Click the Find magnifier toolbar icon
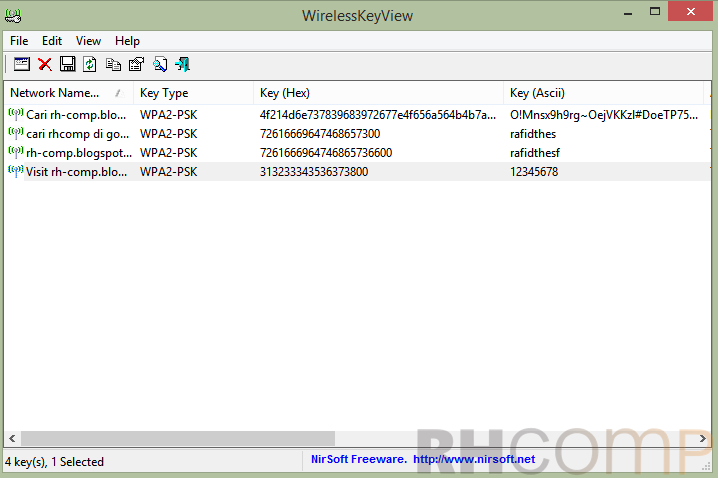 click(x=160, y=64)
